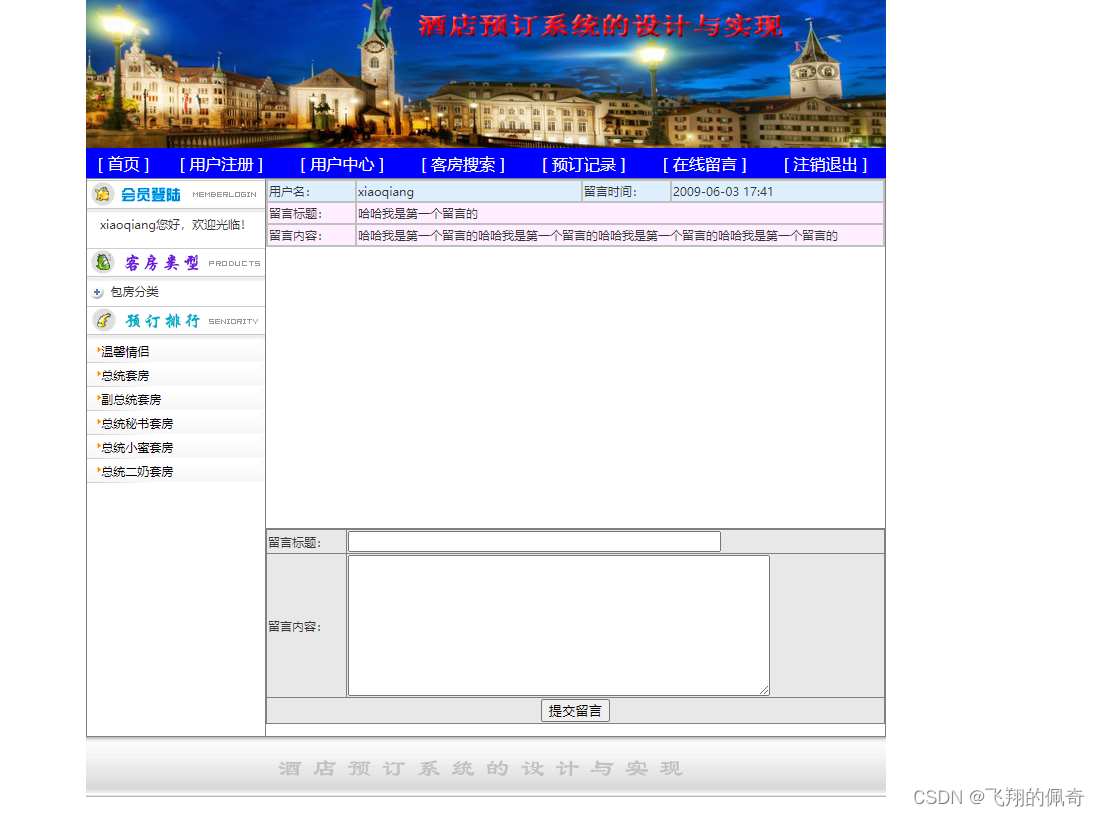Image resolution: width=1100 pixels, height=816 pixels.
Task: Open the 首页 navigation item
Action: [x=123, y=165]
